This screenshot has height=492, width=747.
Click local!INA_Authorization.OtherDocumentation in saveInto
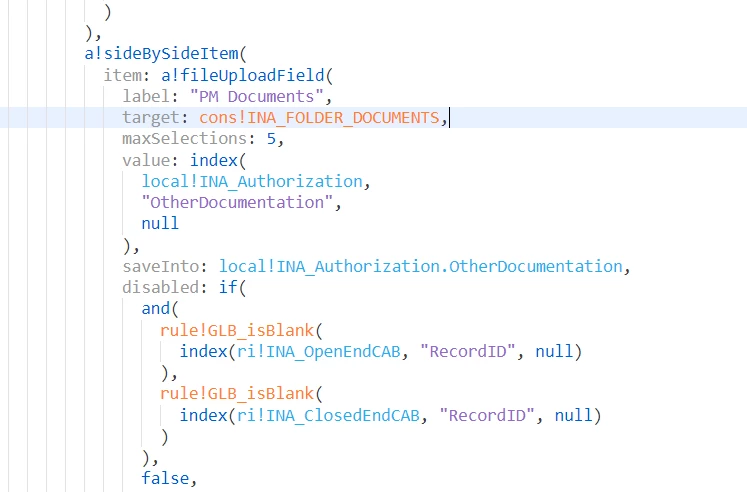tap(421, 266)
